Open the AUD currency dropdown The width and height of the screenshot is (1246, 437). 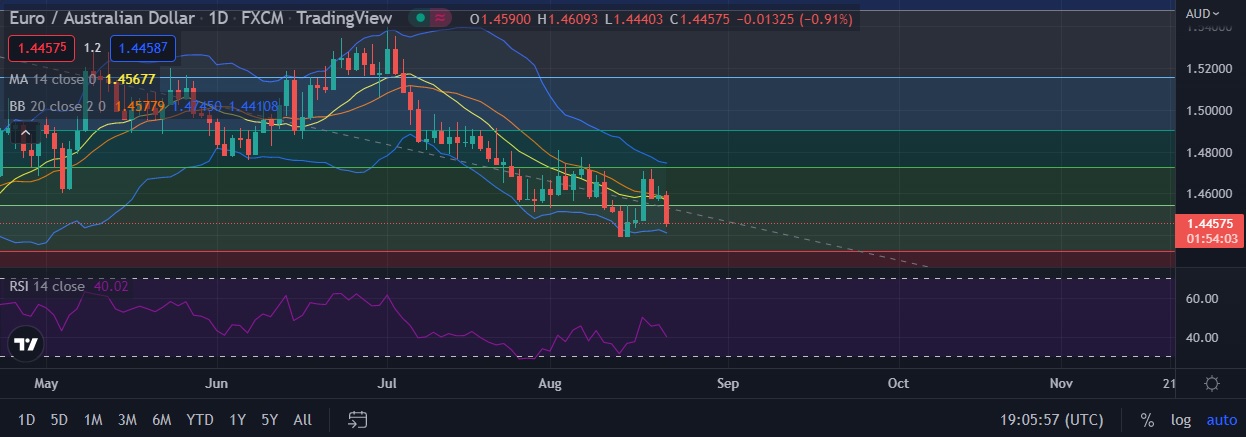pyautogui.click(x=1203, y=13)
